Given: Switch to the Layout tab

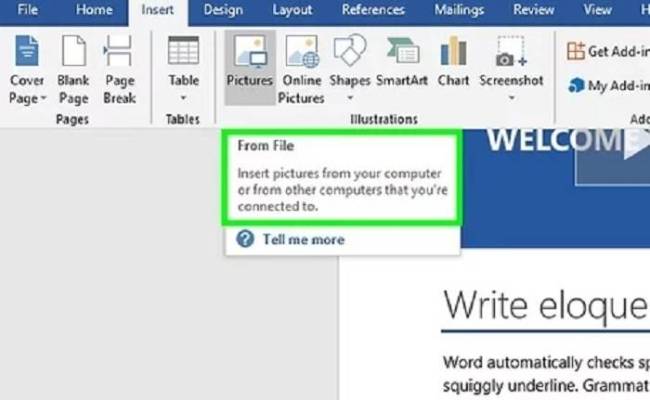Looking at the screenshot, I should (292, 10).
